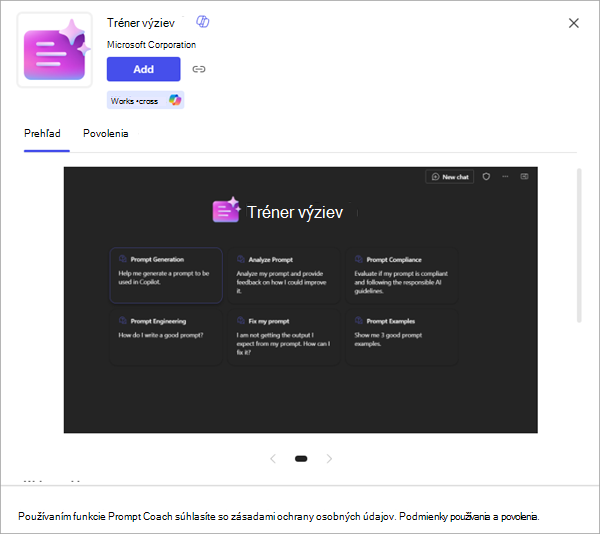
Task: Open the povolenia link in footer
Action: click(x=519, y=517)
